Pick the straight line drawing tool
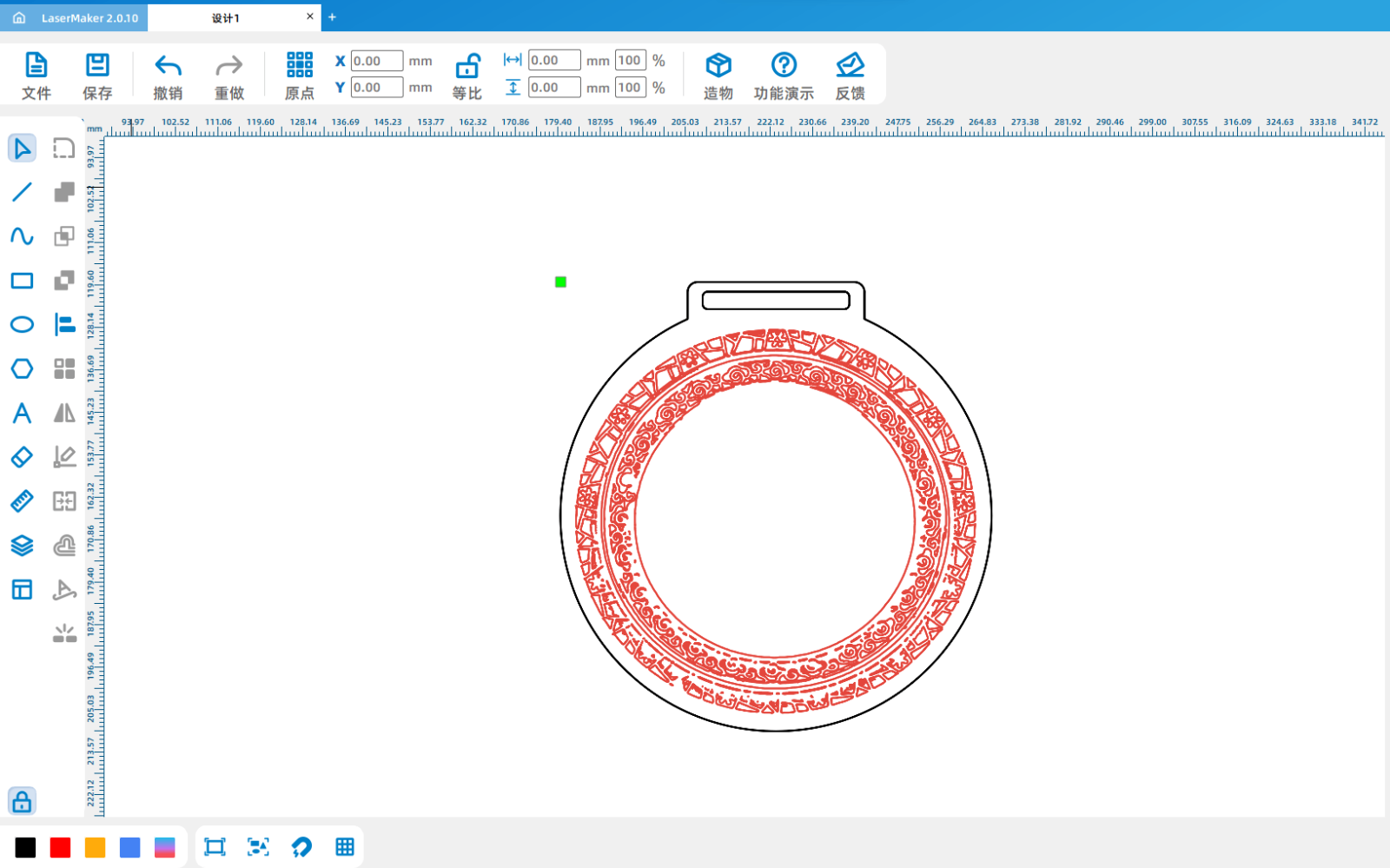The height and width of the screenshot is (868, 1390). pos(22,192)
